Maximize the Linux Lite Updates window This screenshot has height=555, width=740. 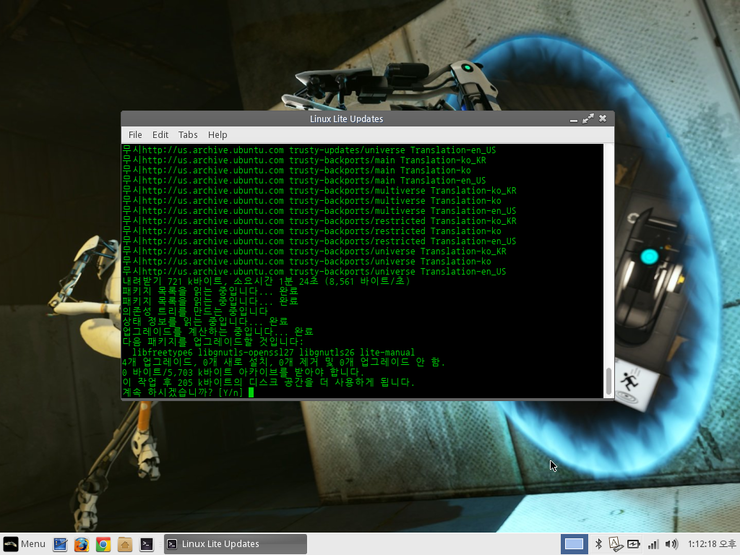pos(588,119)
